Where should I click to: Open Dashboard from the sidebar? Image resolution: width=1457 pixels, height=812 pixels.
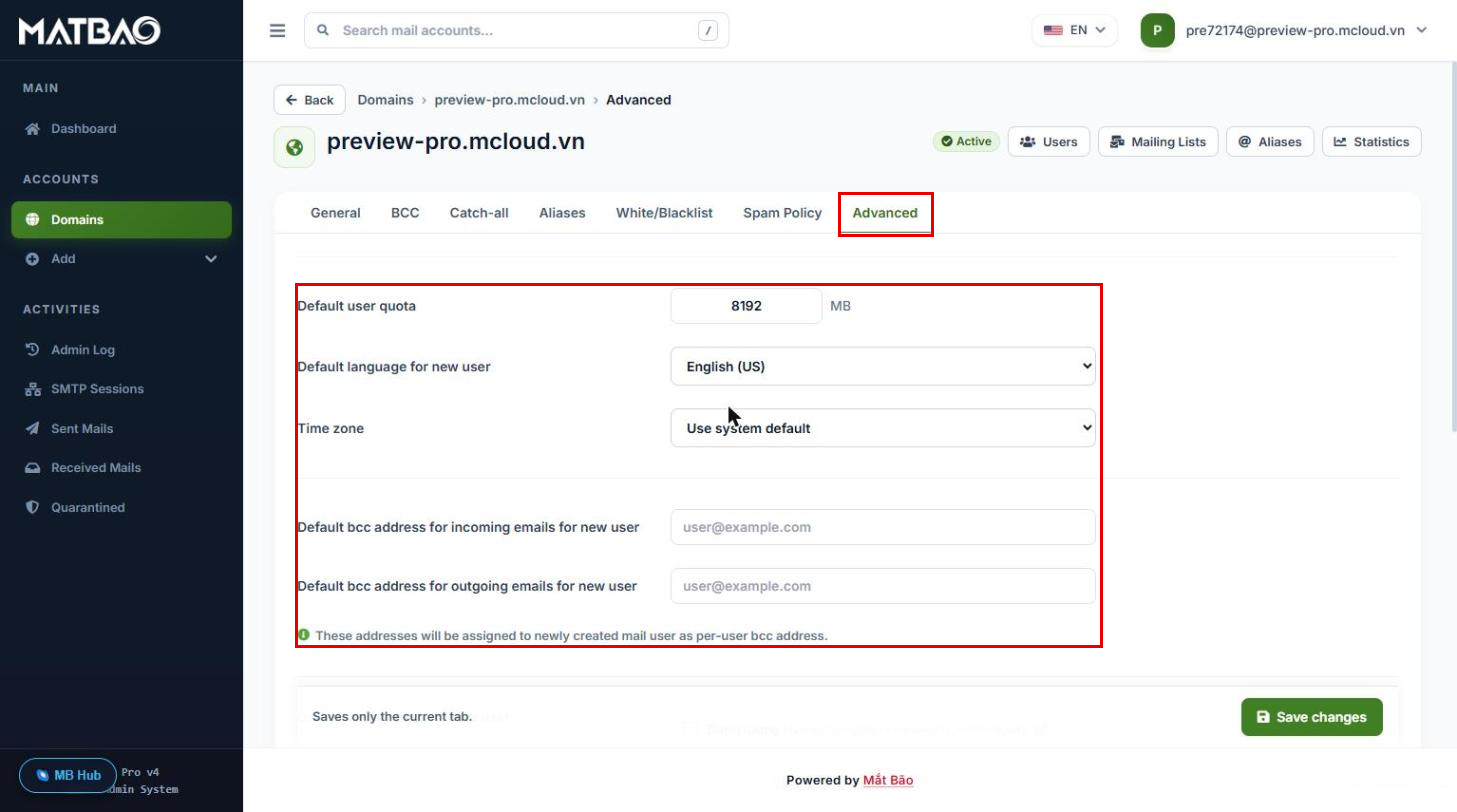click(121, 129)
